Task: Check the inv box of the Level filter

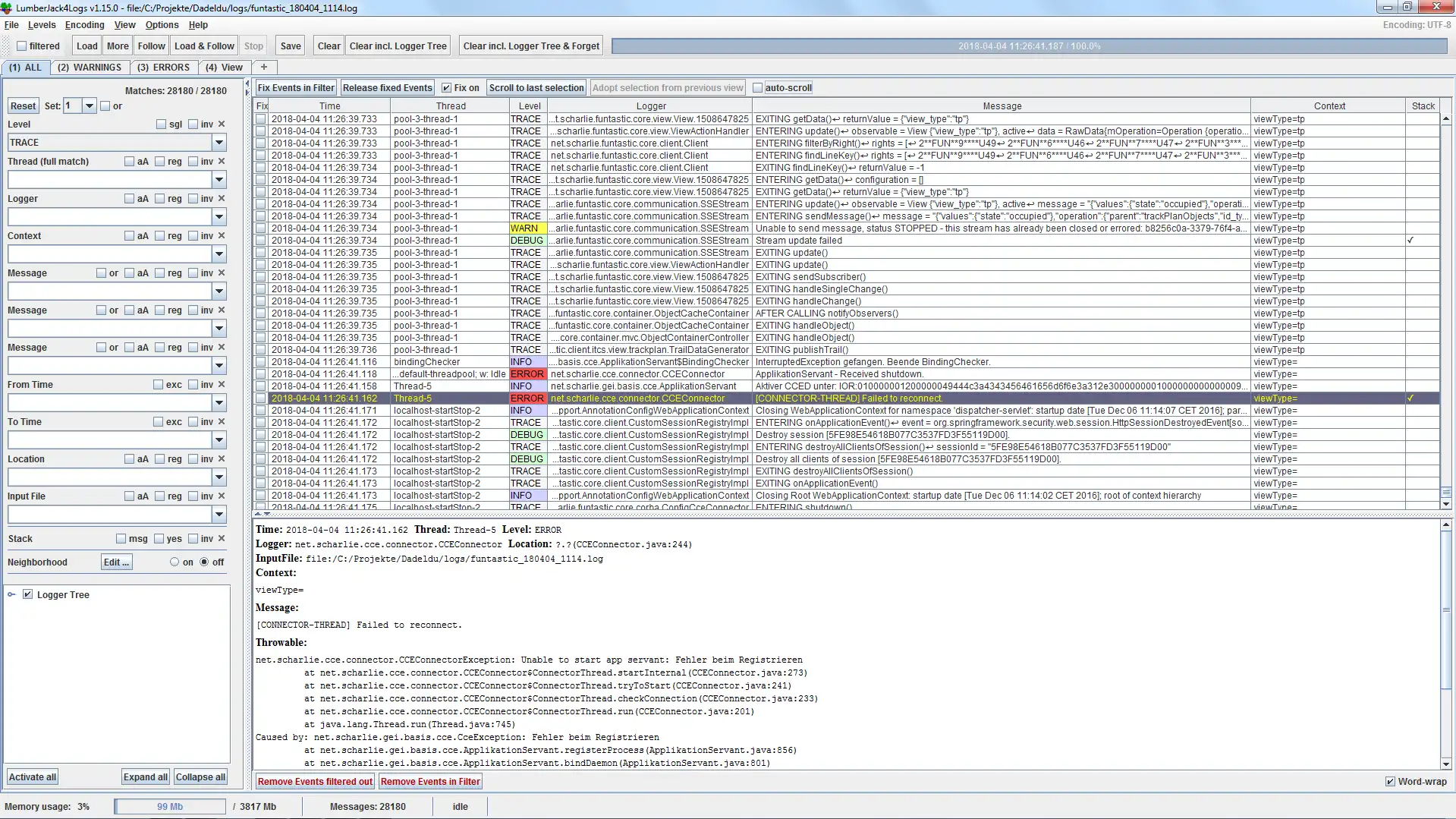Action: pyautogui.click(x=193, y=124)
